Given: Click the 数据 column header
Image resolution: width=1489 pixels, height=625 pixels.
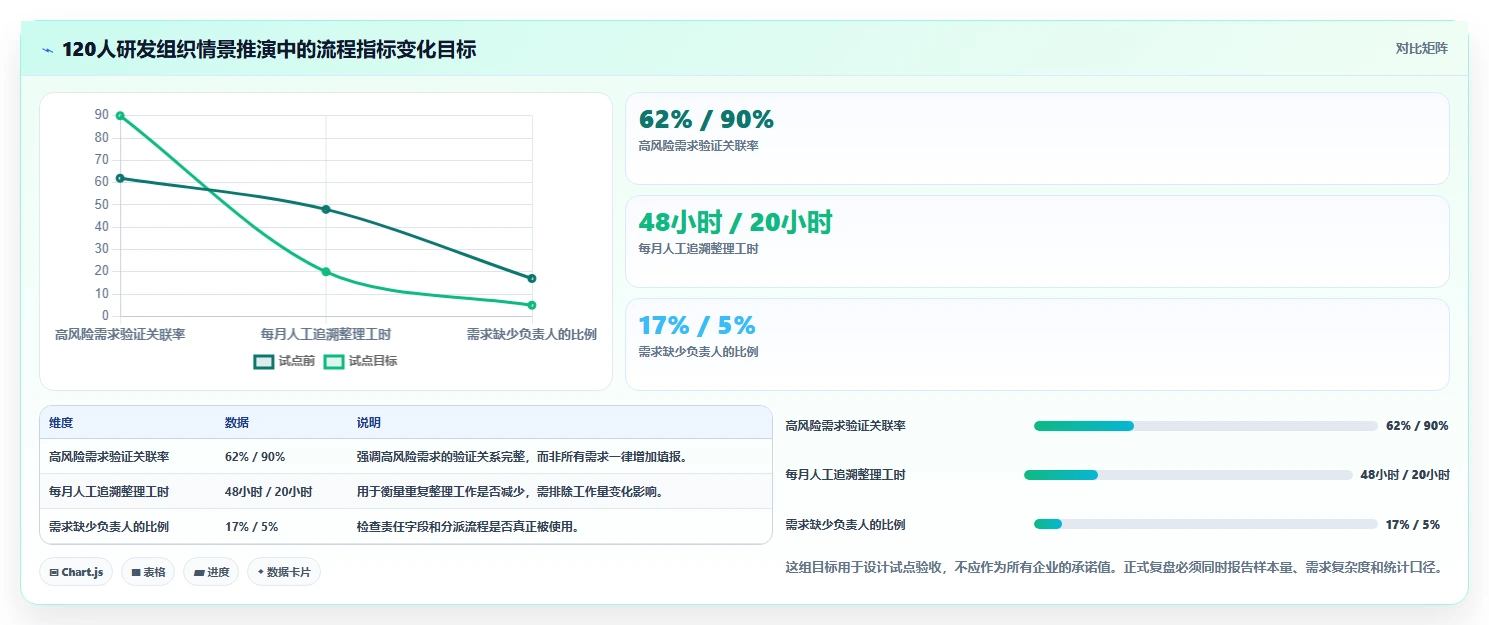Looking at the screenshot, I should (237, 423).
